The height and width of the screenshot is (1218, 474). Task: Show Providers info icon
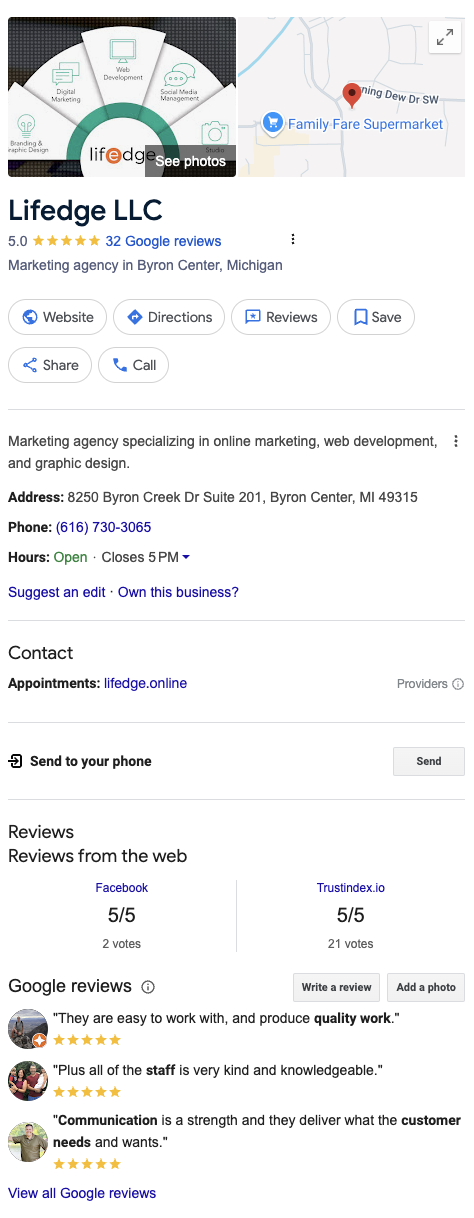(x=458, y=684)
